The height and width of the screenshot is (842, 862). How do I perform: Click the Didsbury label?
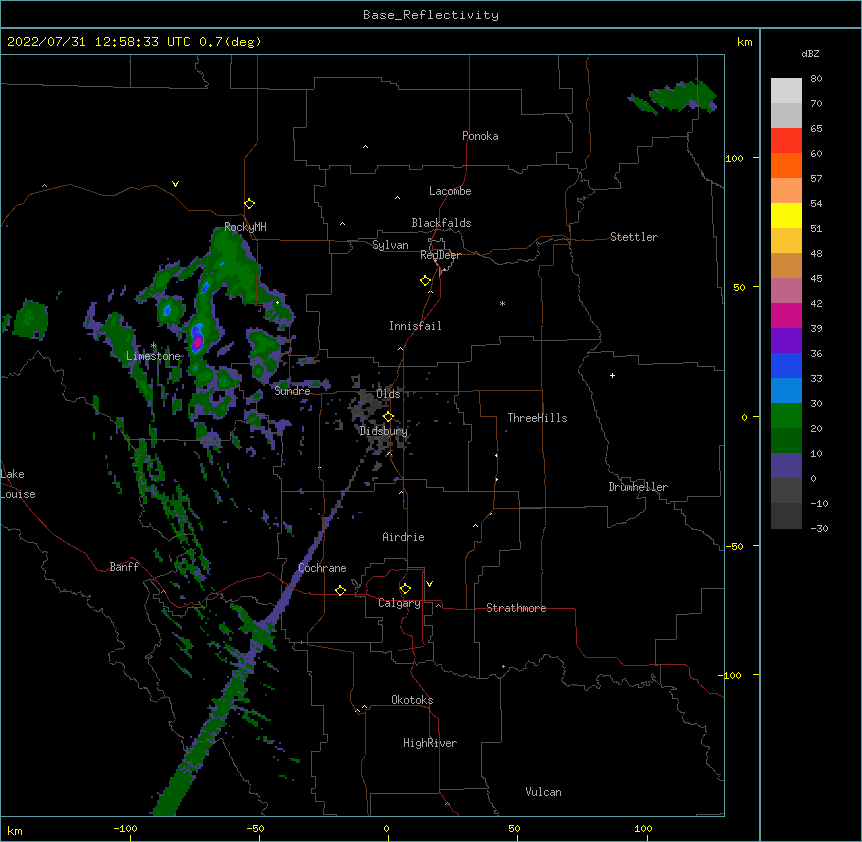tap(384, 431)
